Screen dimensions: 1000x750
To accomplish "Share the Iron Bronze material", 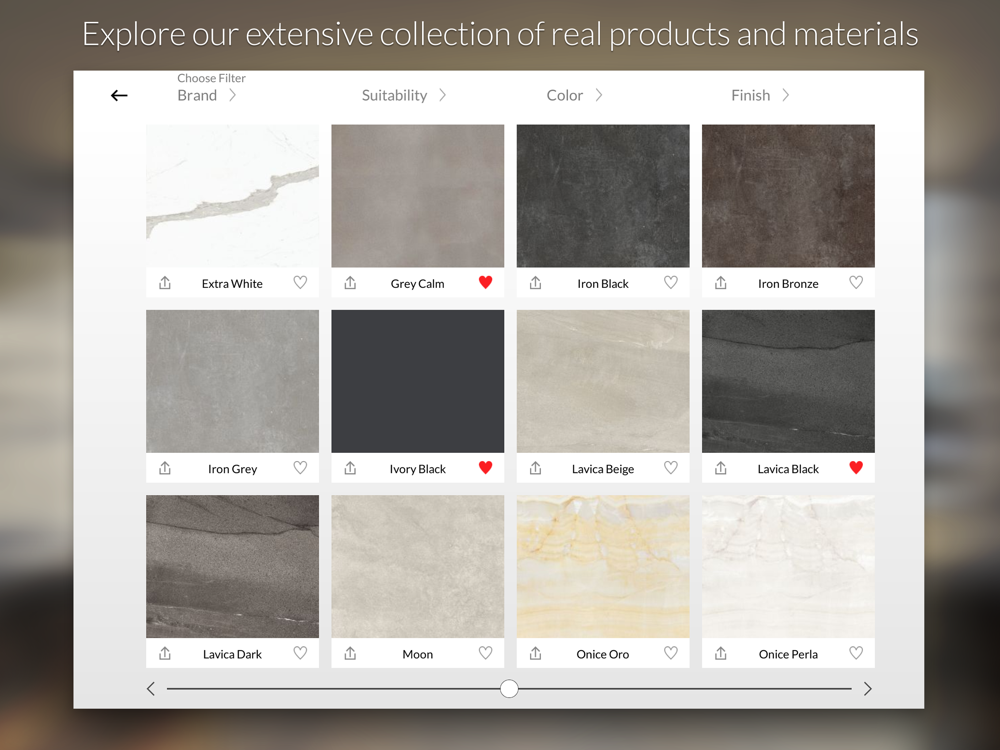I will [721, 283].
